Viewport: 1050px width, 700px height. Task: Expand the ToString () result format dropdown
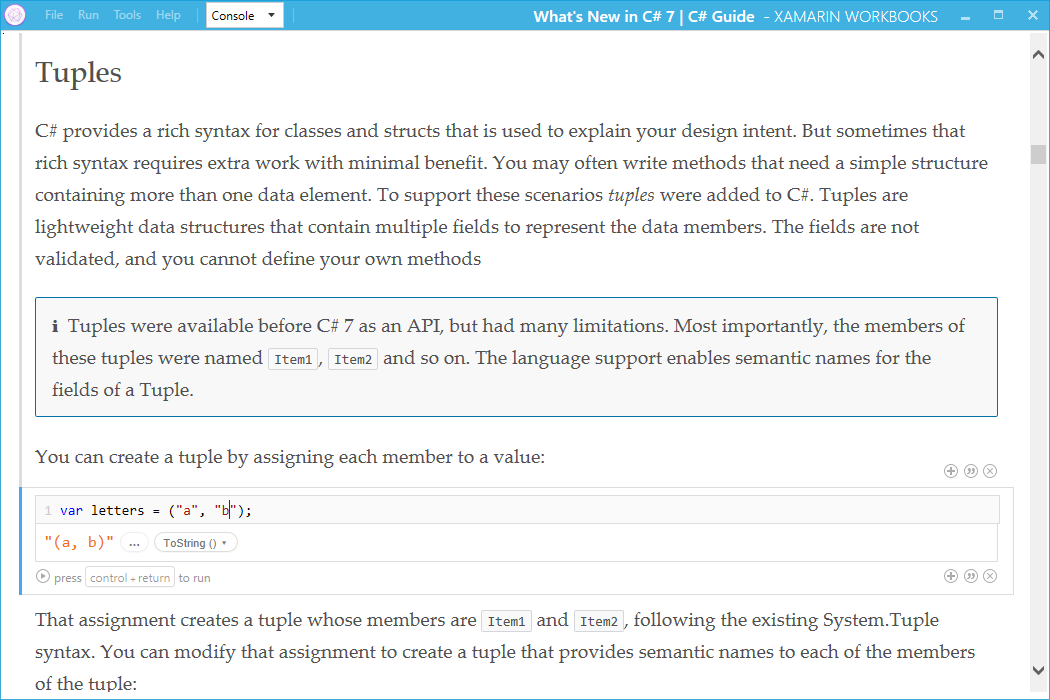pos(195,543)
